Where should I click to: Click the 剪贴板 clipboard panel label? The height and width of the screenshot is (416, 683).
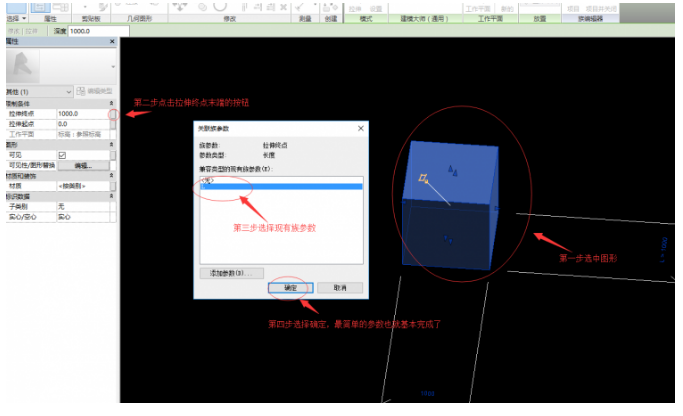pyautogui.click(x=91, y=19)
